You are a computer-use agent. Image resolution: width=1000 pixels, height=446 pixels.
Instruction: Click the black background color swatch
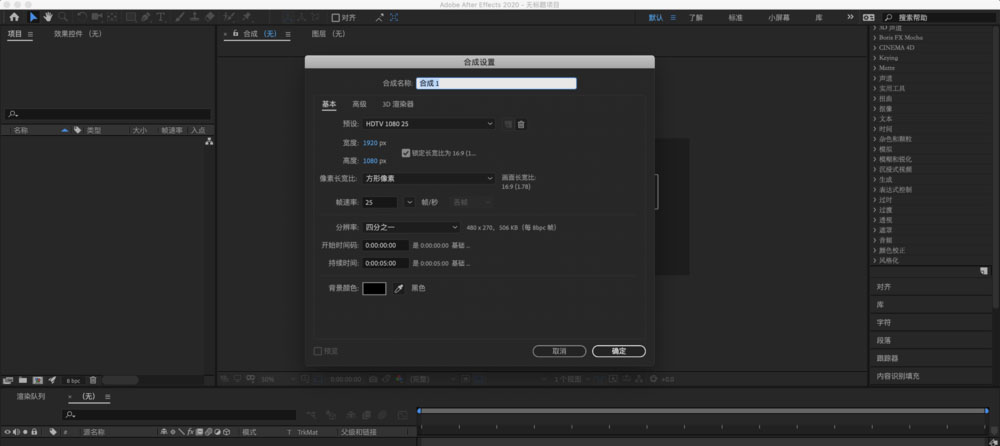coord(374,288)
